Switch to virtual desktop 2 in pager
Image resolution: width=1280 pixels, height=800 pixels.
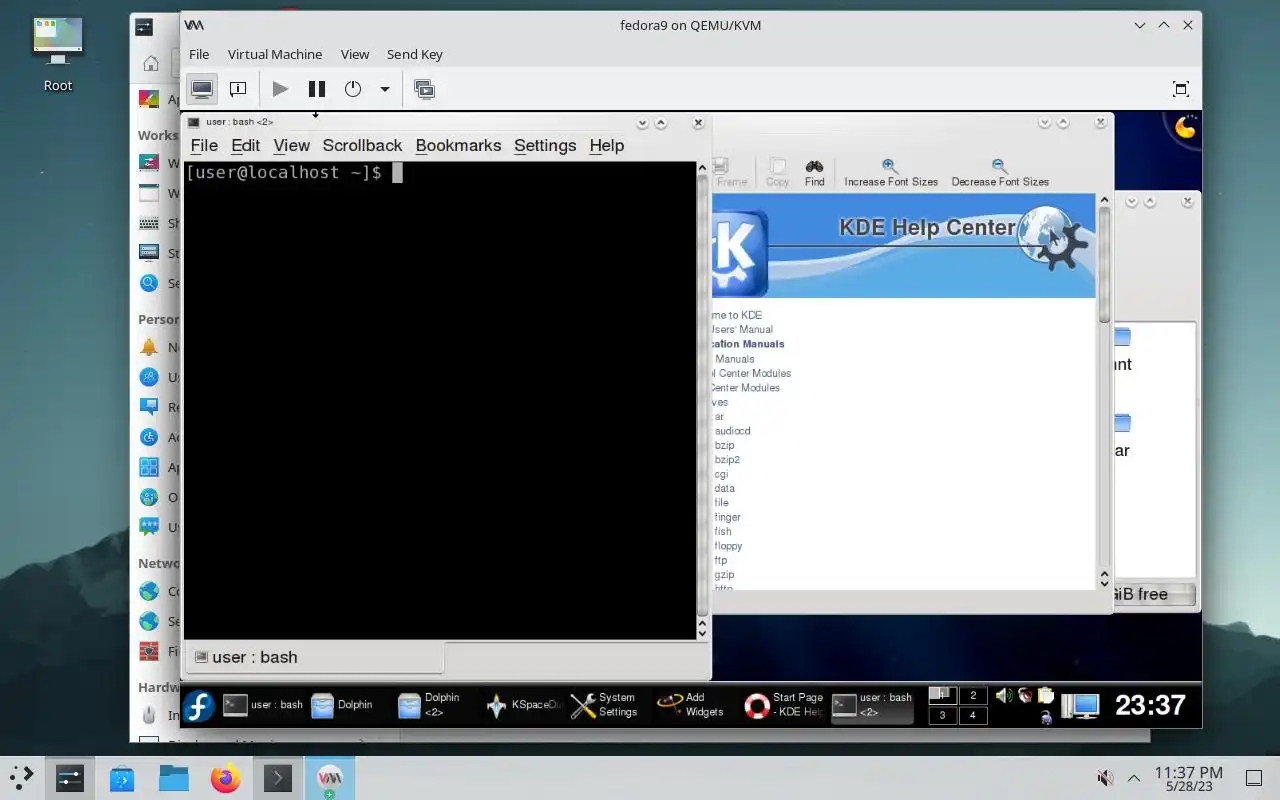973,695
